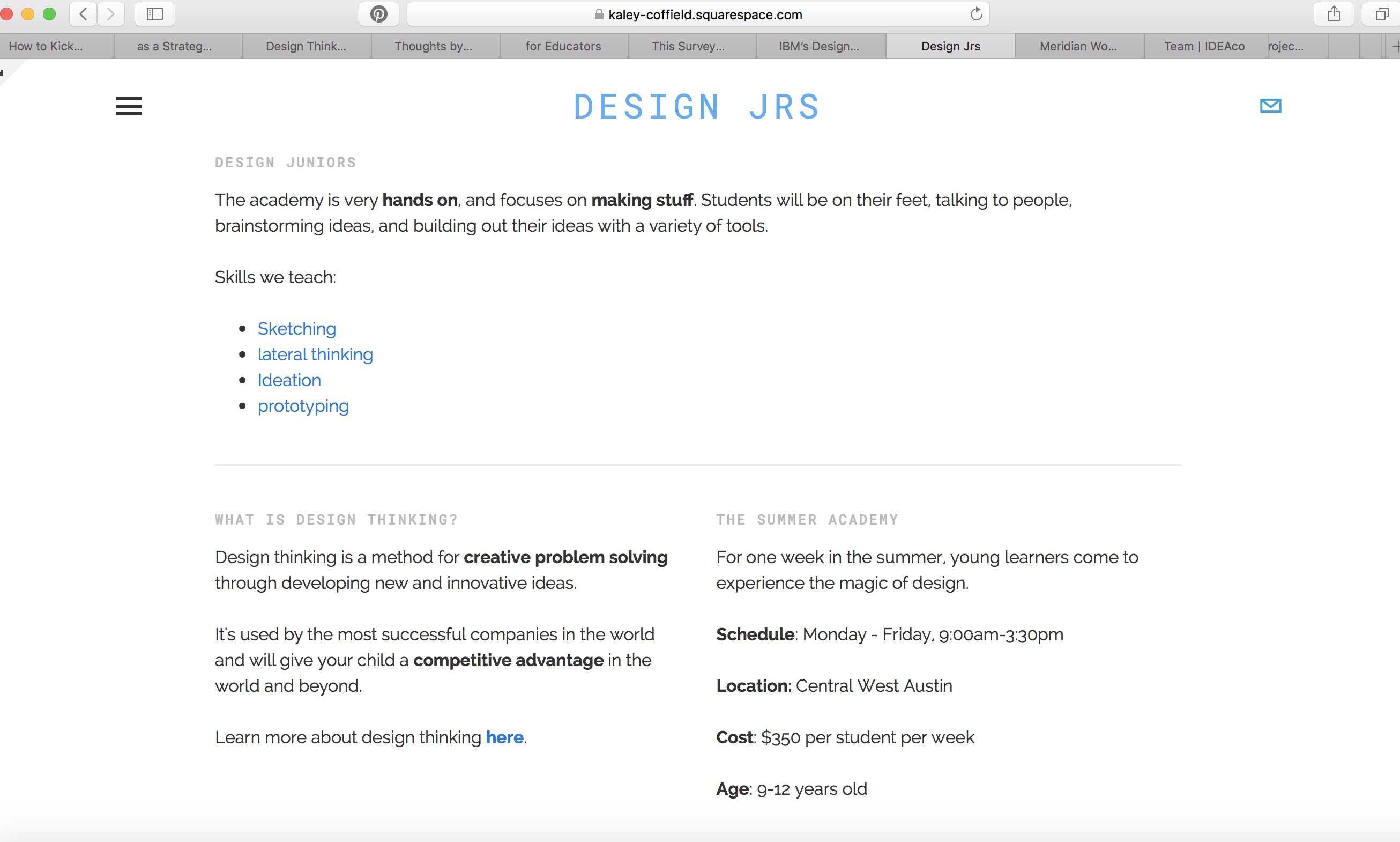Go forward with the forward arrow
This screenshot has height=842, width=1400.
110,14
